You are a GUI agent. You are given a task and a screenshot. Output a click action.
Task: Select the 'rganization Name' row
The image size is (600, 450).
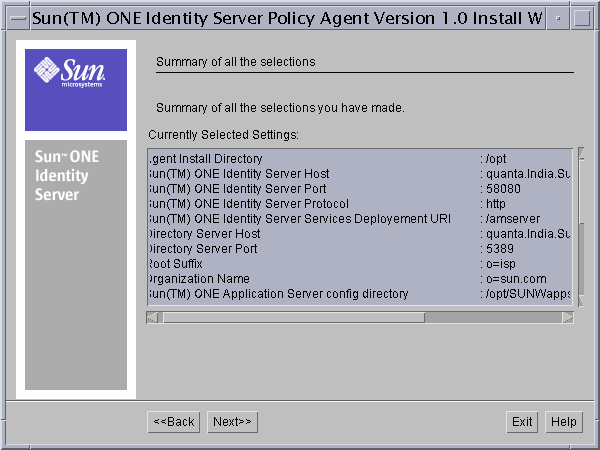[360, 279]
